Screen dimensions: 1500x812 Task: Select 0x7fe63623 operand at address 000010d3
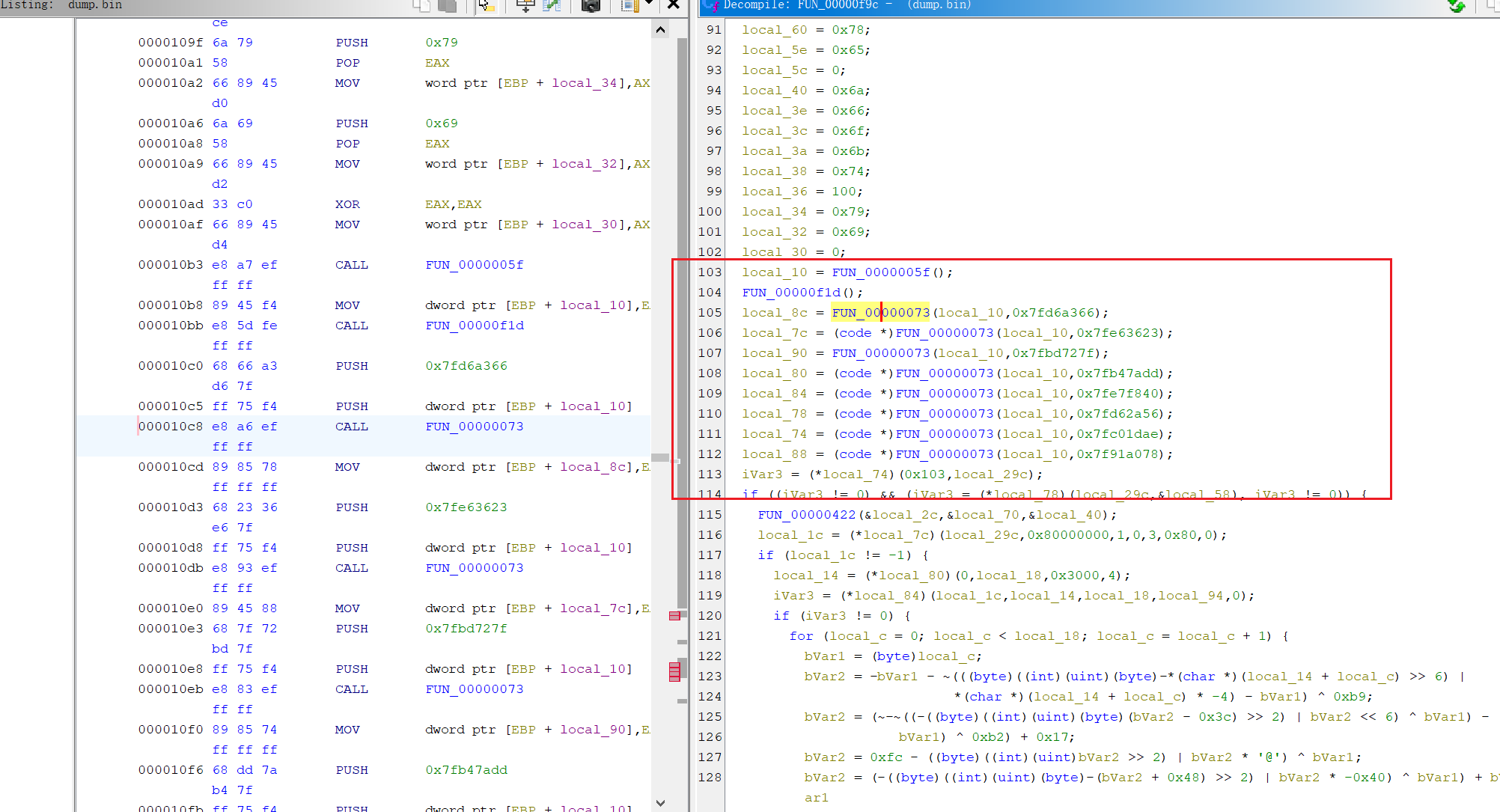tap(466, 507)
